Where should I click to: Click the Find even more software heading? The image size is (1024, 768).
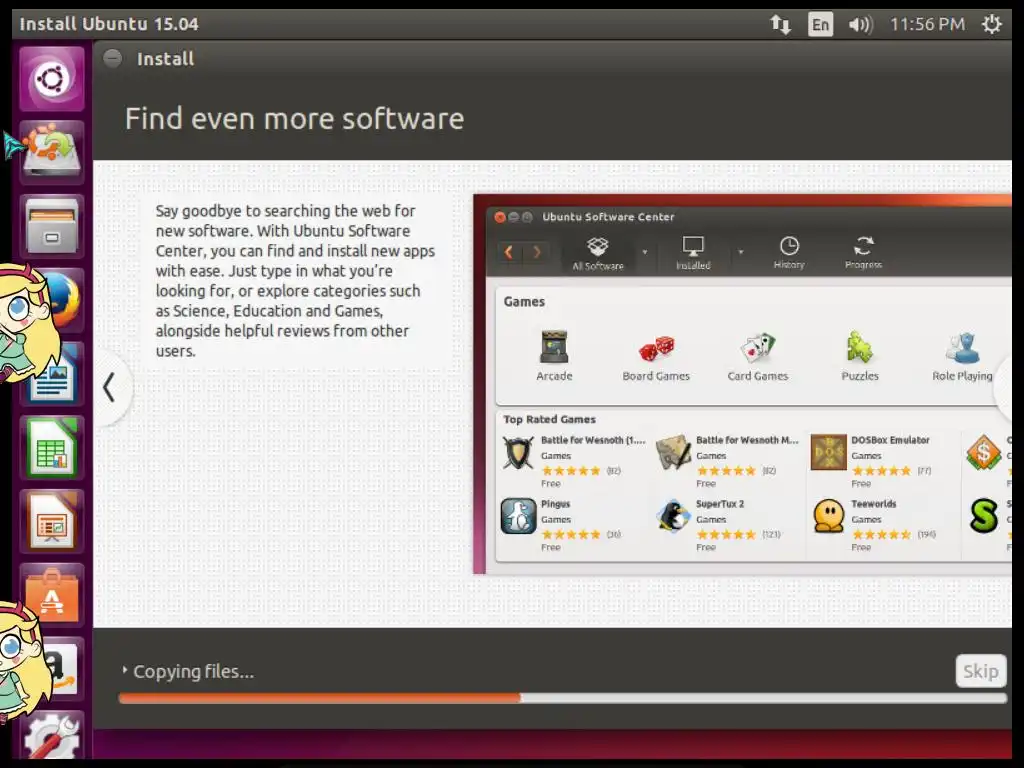[295, 119]
